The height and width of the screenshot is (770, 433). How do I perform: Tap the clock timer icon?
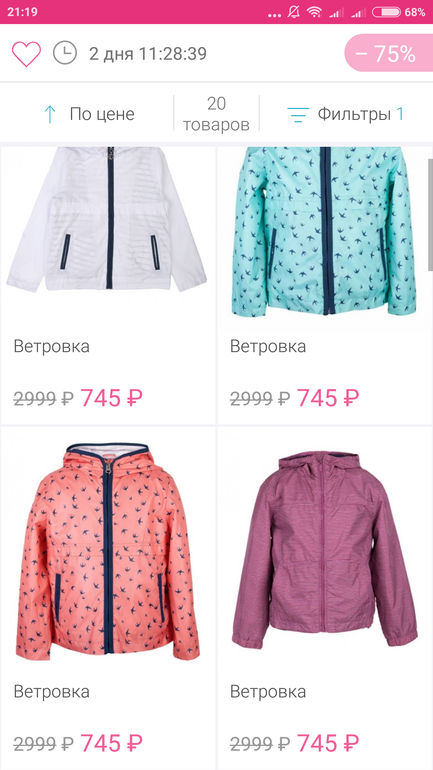click(65, 53)
